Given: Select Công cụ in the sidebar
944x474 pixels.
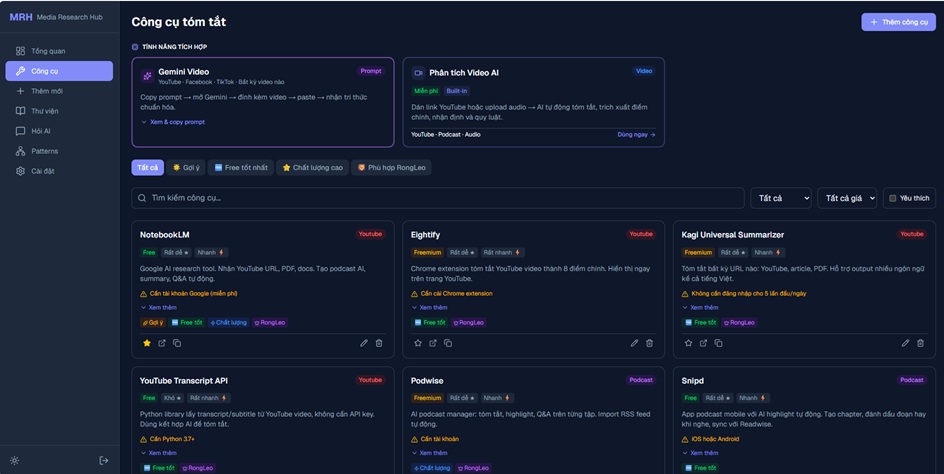Looking at the screenshot, I should tap(59, 71).
